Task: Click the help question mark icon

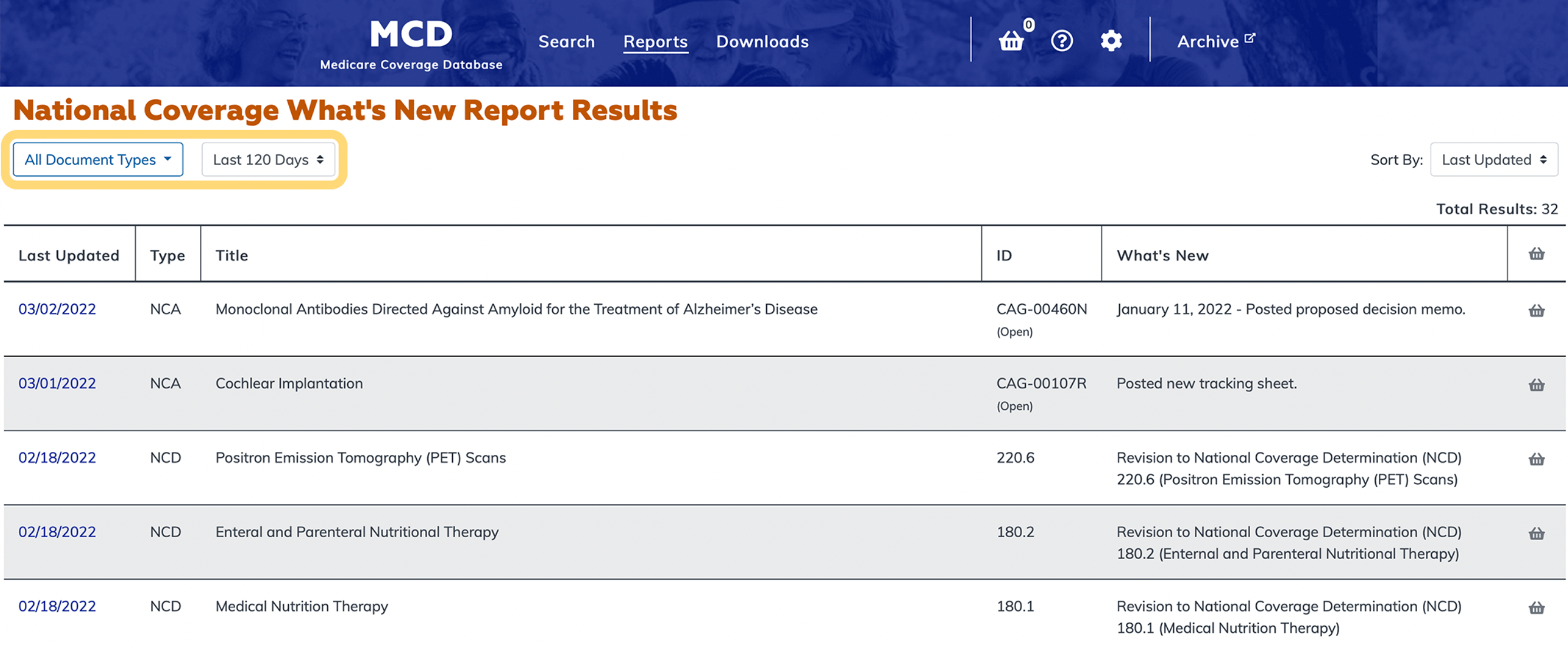Action: [1062, 41]
